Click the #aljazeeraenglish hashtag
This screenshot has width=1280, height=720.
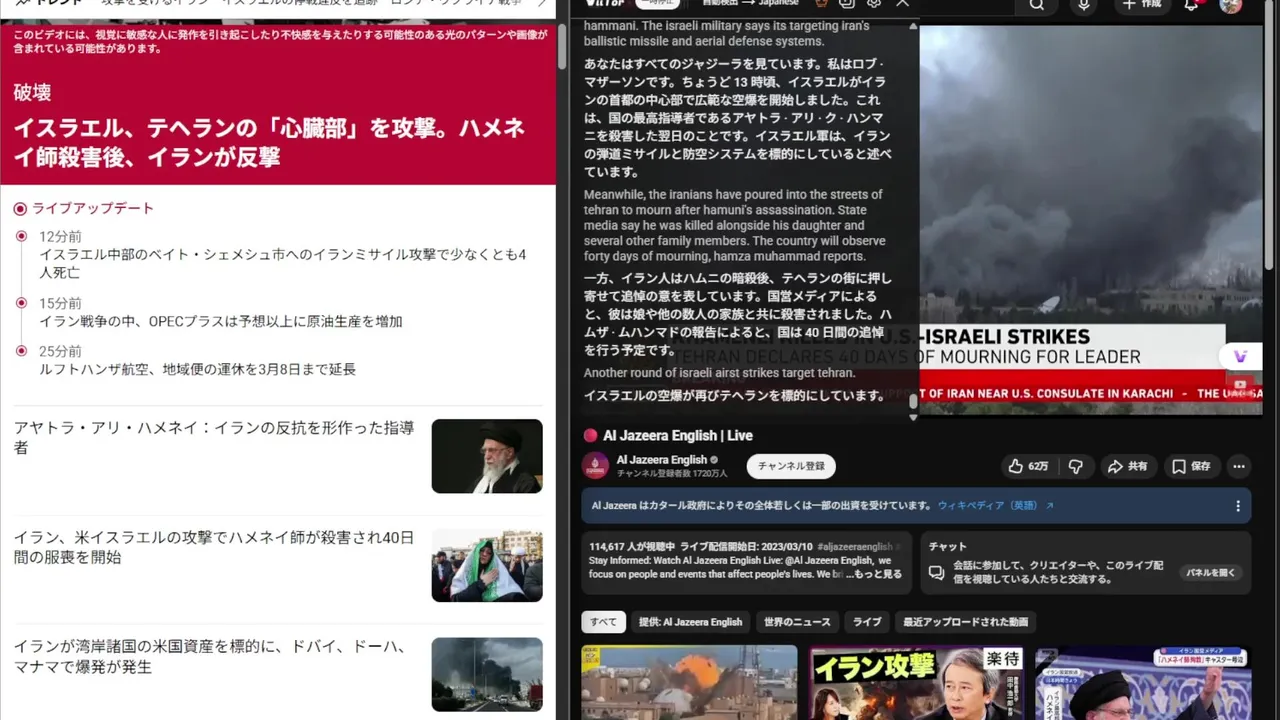point(855,547)
